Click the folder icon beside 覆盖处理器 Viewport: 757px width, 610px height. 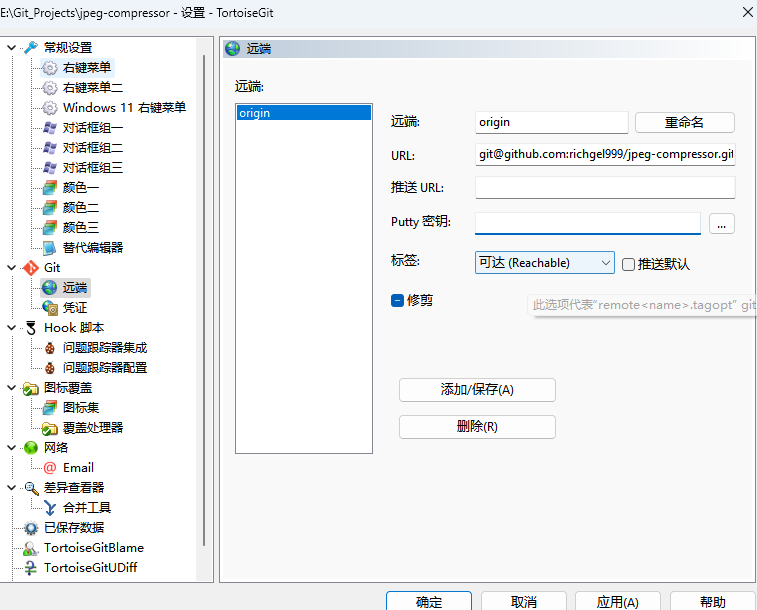pos(50,428)
